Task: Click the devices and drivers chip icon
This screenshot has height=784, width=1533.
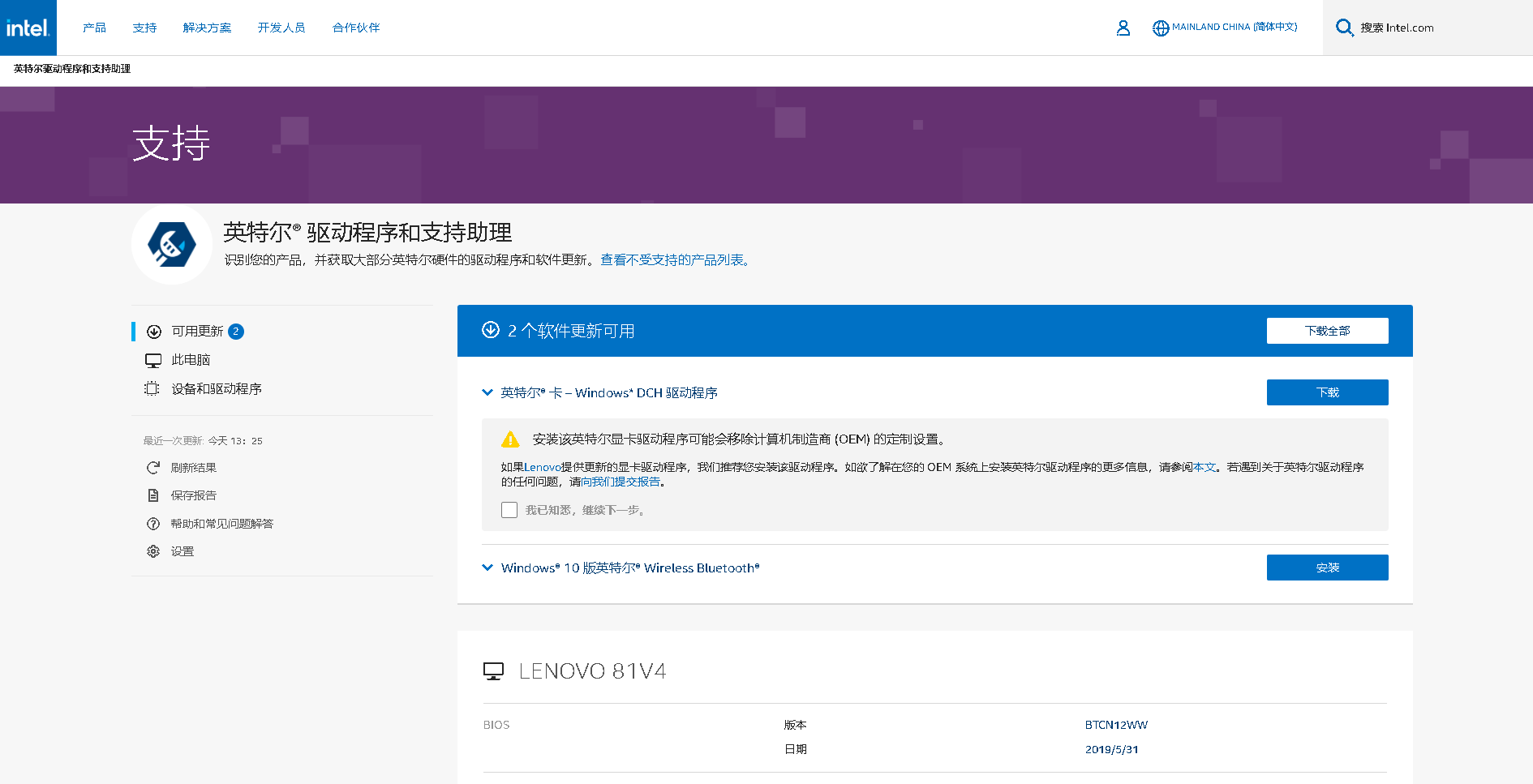Action: [x=152, y=388]
